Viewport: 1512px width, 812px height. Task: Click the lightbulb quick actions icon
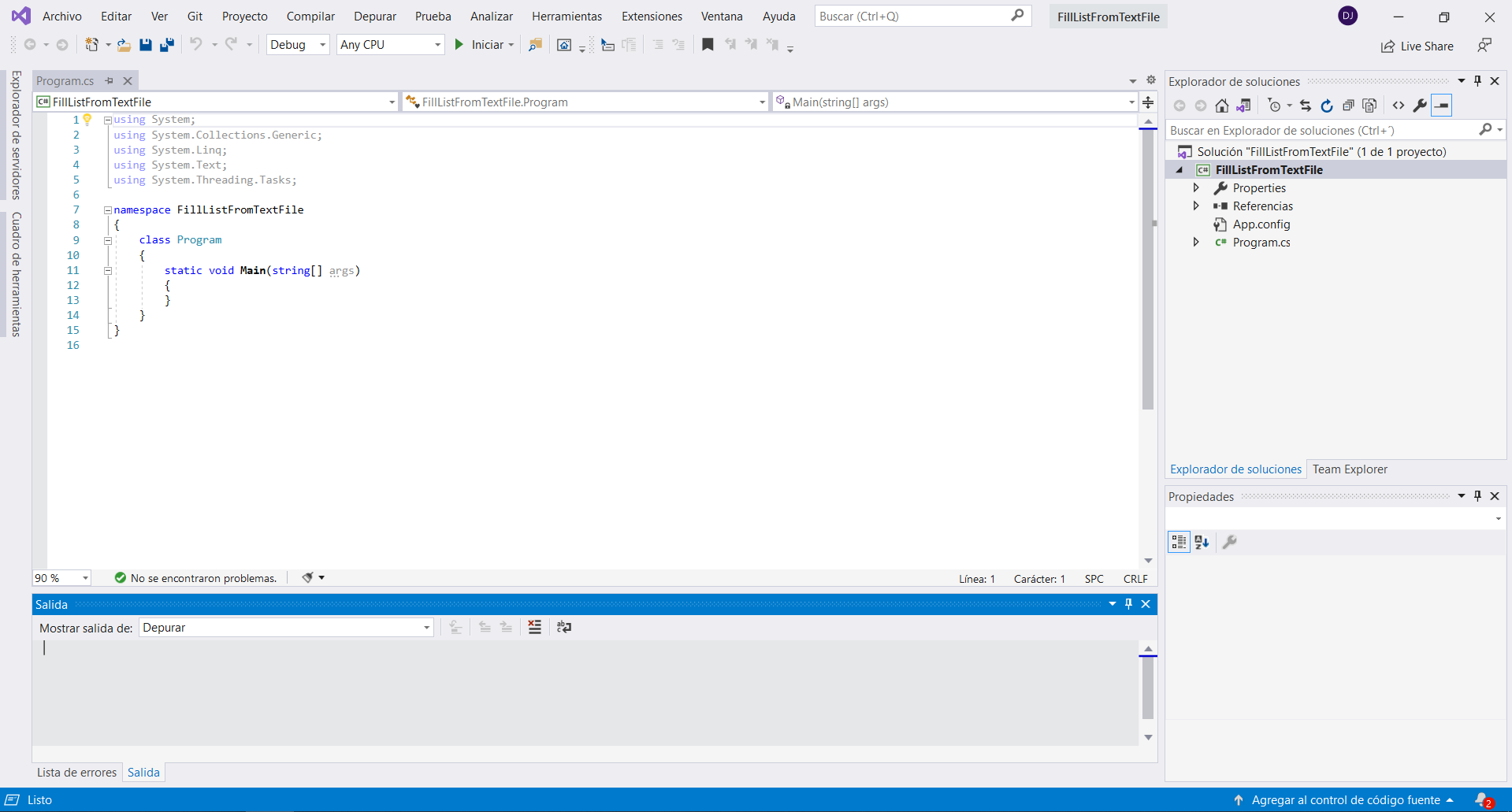87,120
